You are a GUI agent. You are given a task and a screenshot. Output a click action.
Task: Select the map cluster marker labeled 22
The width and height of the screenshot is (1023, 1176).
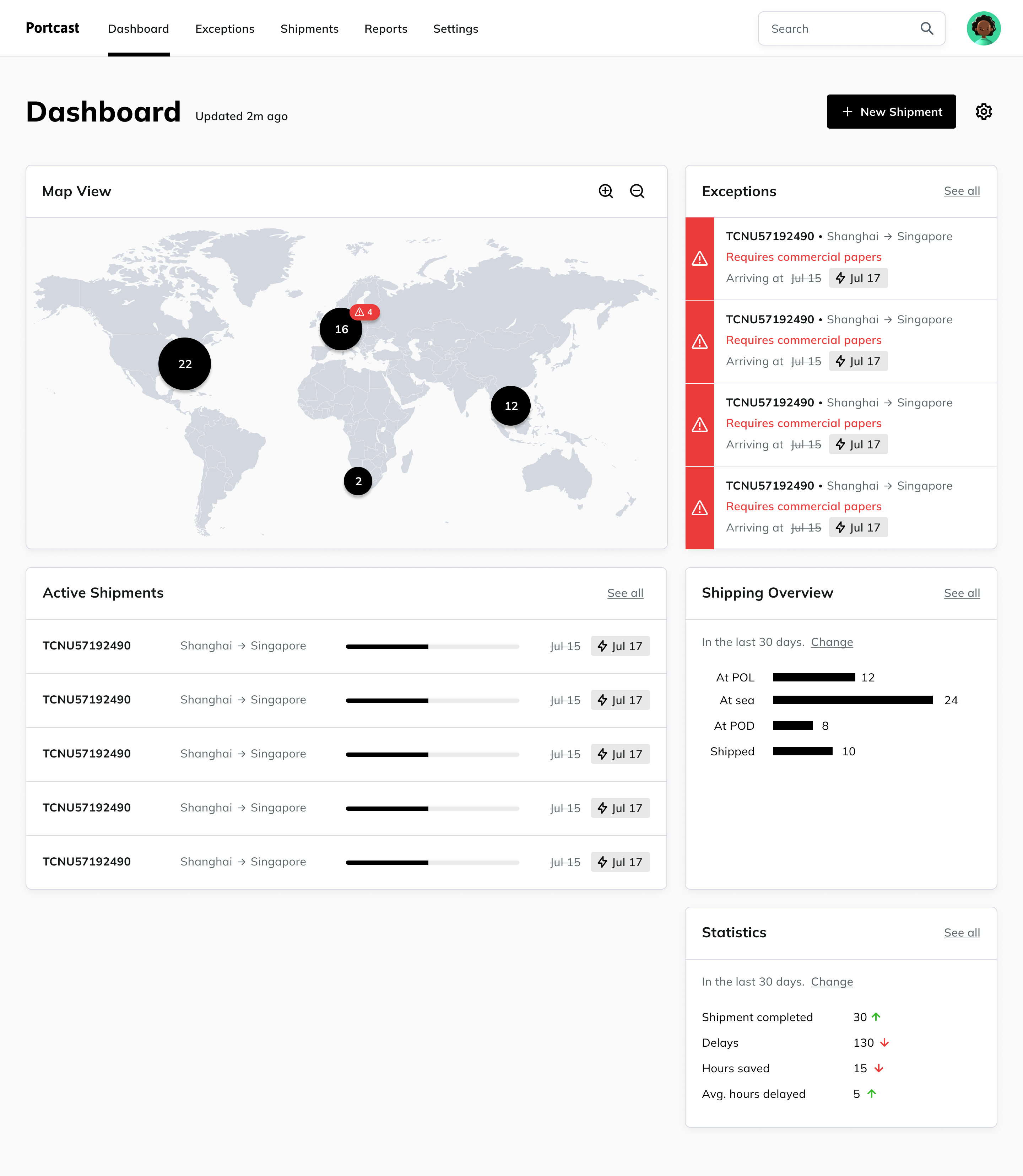pos(184,364)
